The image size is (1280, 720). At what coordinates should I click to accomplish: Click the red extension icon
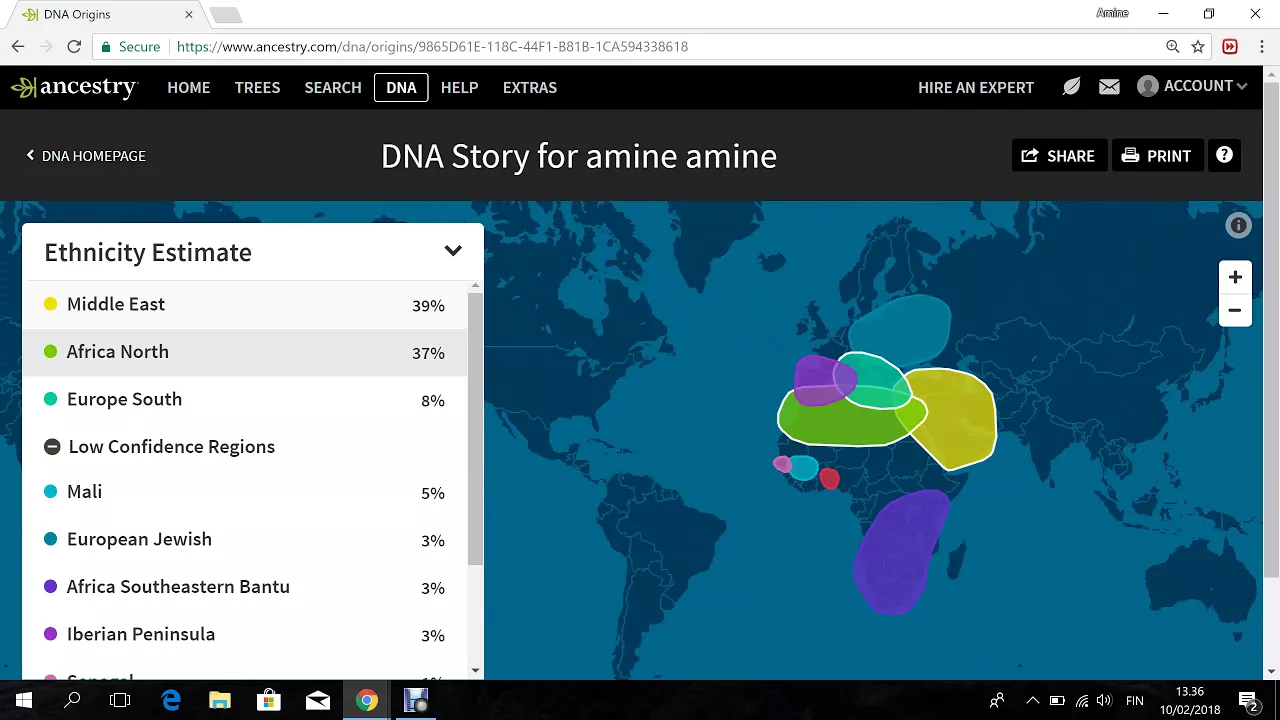click(1230, 46)
